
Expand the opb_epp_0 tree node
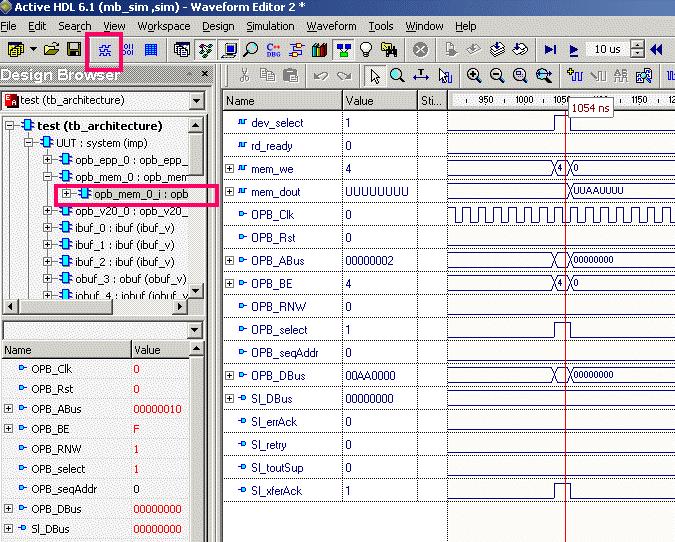tap(47, 160)
